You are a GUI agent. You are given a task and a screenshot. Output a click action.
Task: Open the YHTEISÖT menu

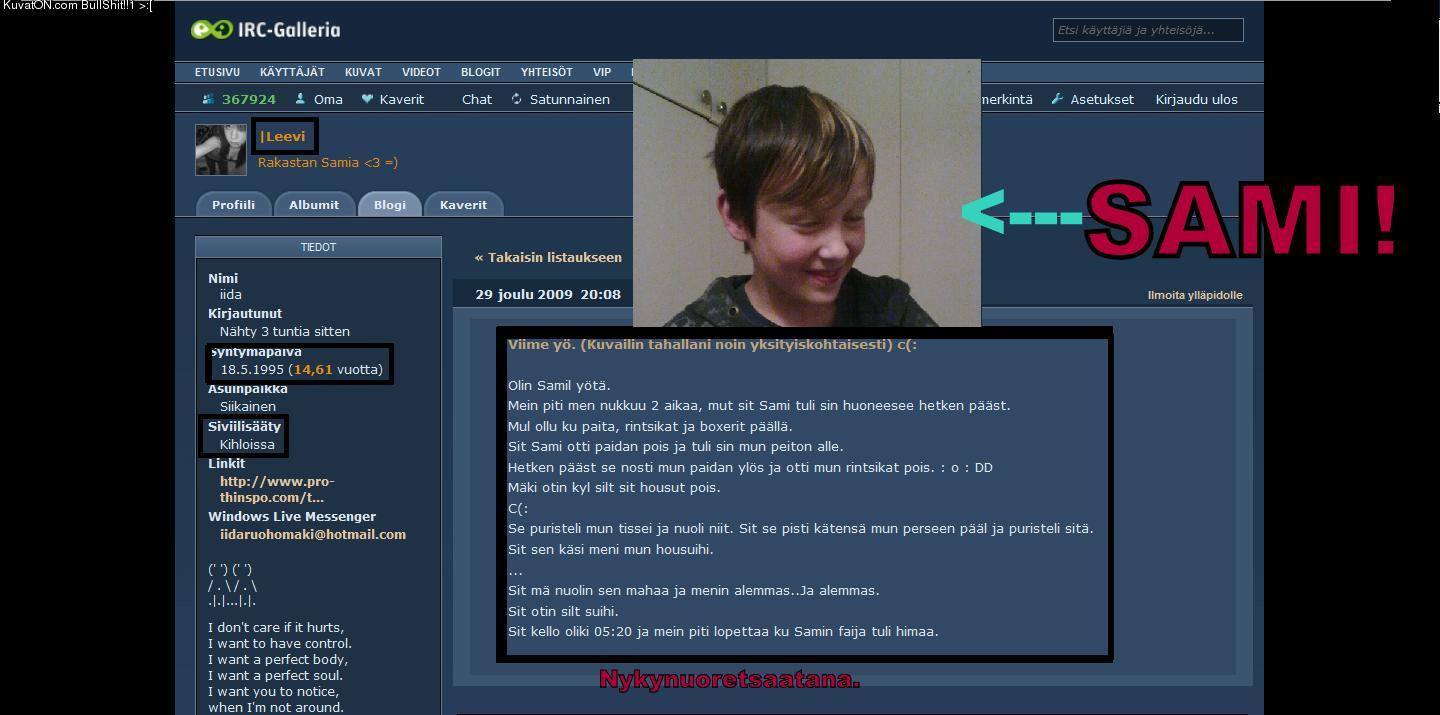pyautogui.click(x=546, y=72)
